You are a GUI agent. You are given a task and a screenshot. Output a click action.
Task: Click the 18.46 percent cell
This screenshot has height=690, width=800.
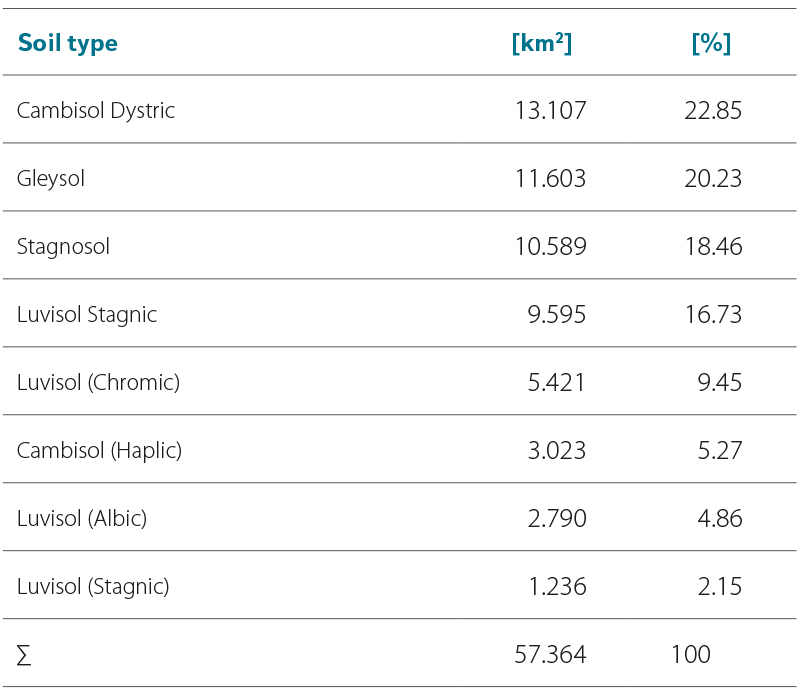coord(713,246)
